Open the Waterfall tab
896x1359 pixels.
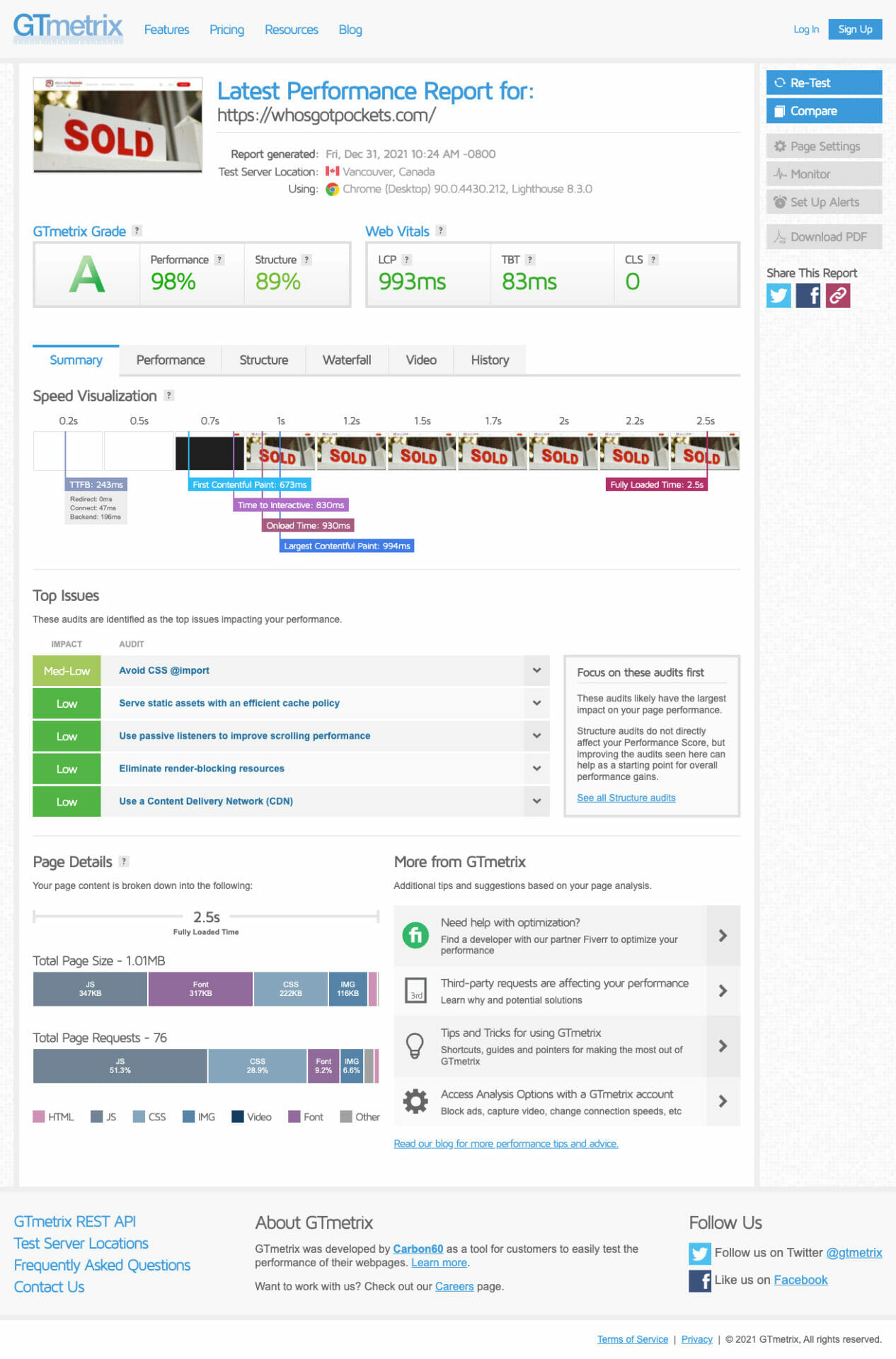tap(347, 360)
